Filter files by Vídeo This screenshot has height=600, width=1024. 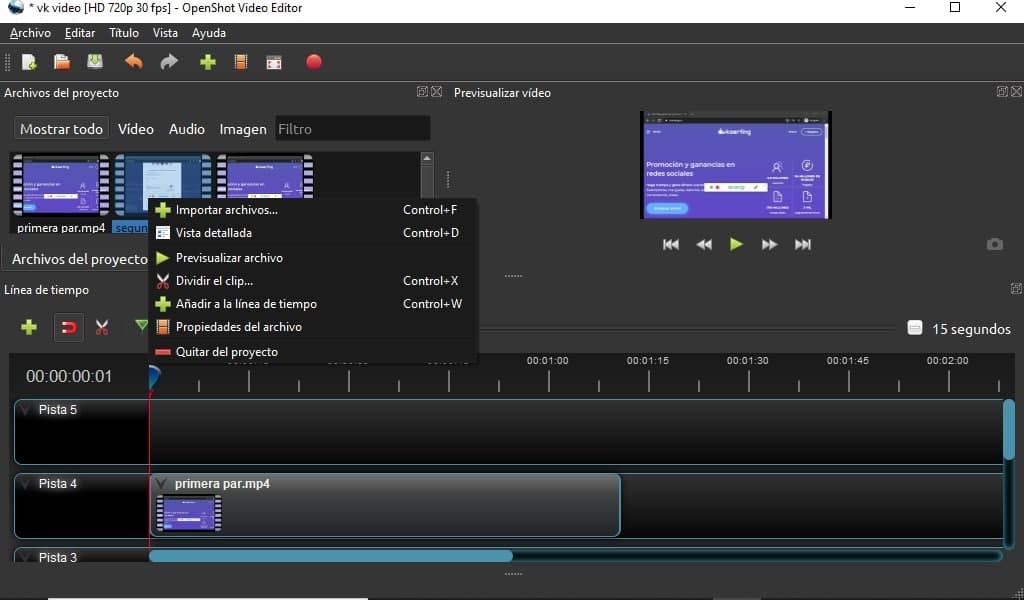[x=136, y=129]
